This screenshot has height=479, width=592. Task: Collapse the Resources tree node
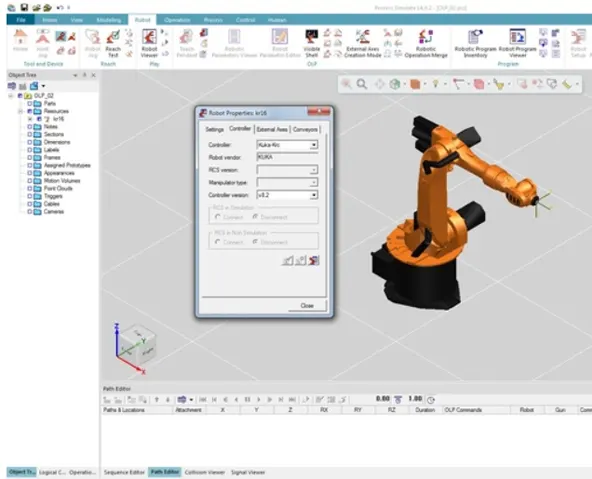[20, 111]
